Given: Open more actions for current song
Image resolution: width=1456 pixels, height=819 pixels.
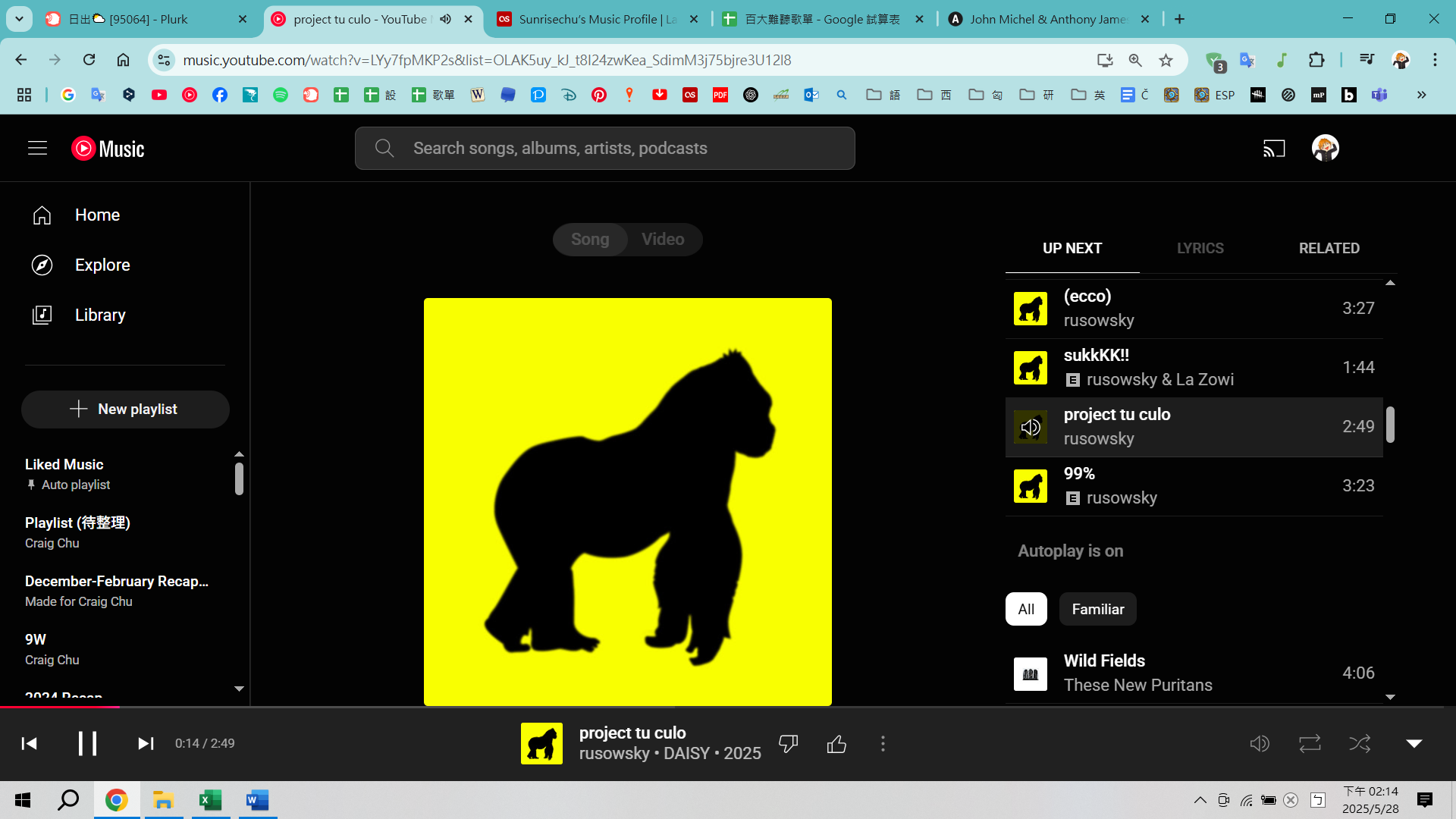Looking at the screenshot, I should (x=883, y=744).
